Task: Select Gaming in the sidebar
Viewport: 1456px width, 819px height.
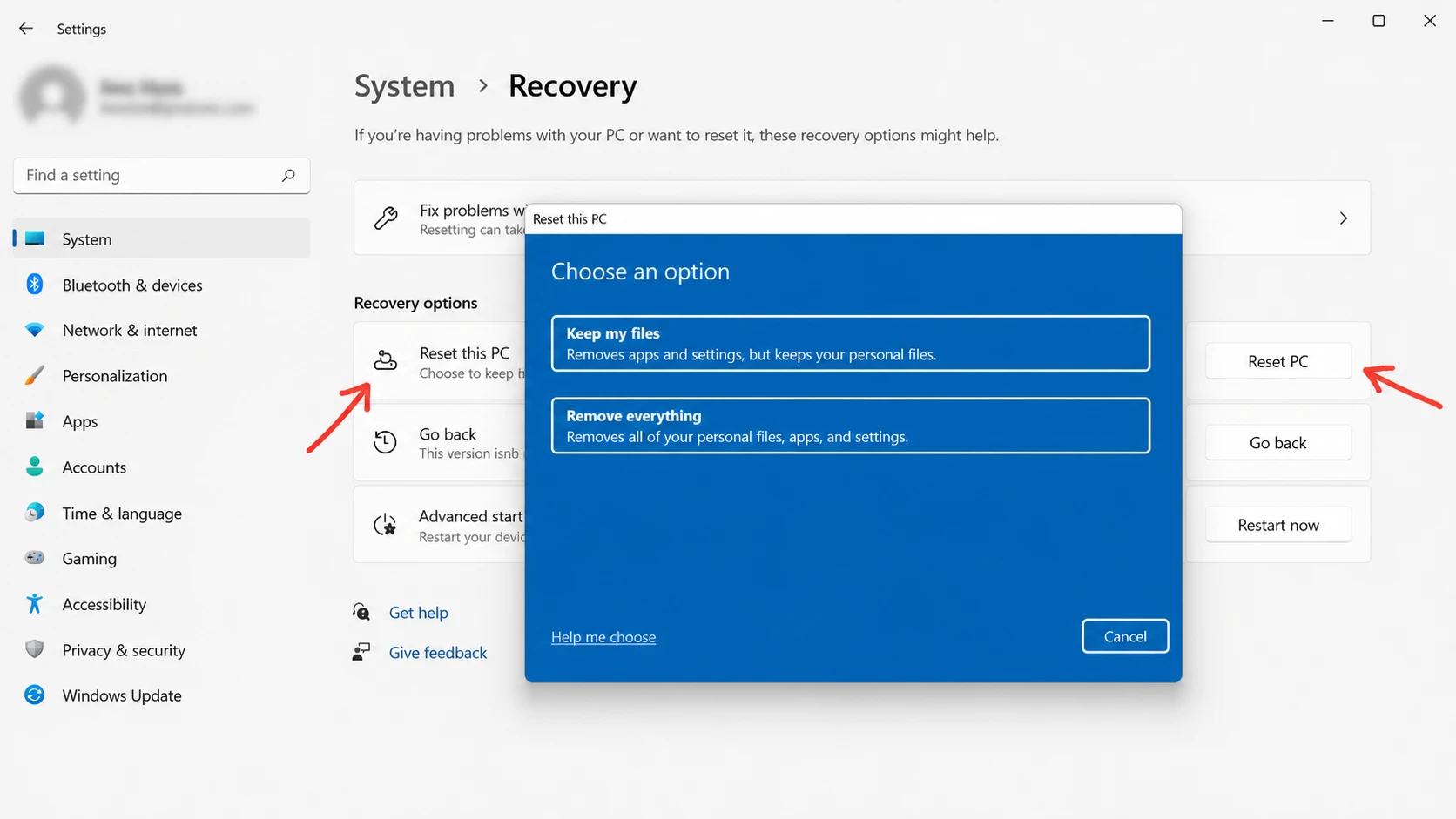Action: point(162,559)
